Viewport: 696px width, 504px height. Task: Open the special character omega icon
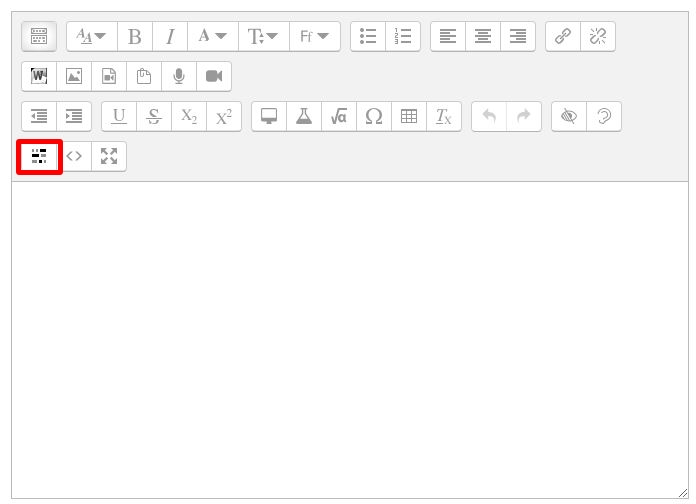[x=374, y=116]
